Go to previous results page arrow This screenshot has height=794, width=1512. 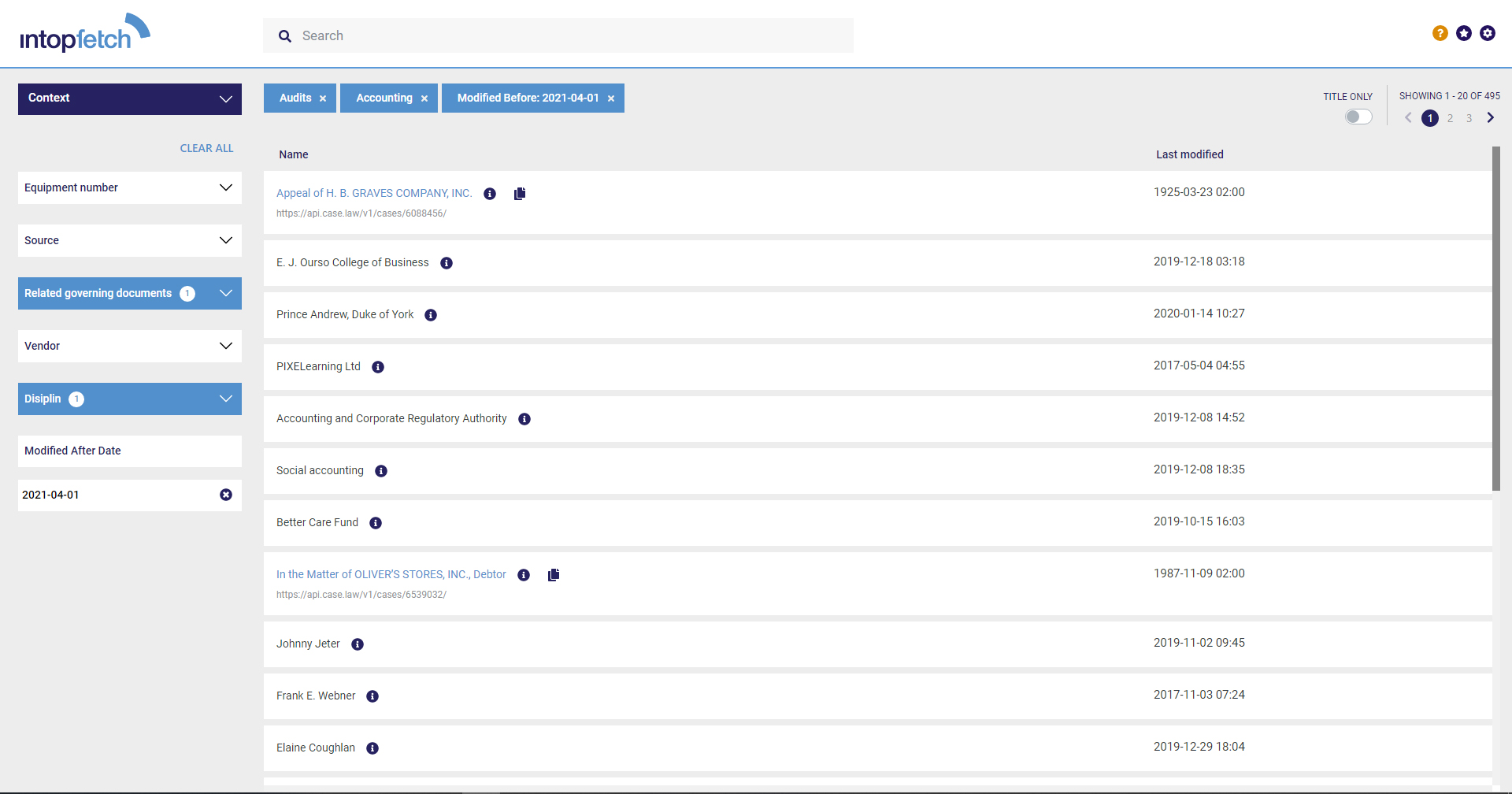coord(1408,117)
